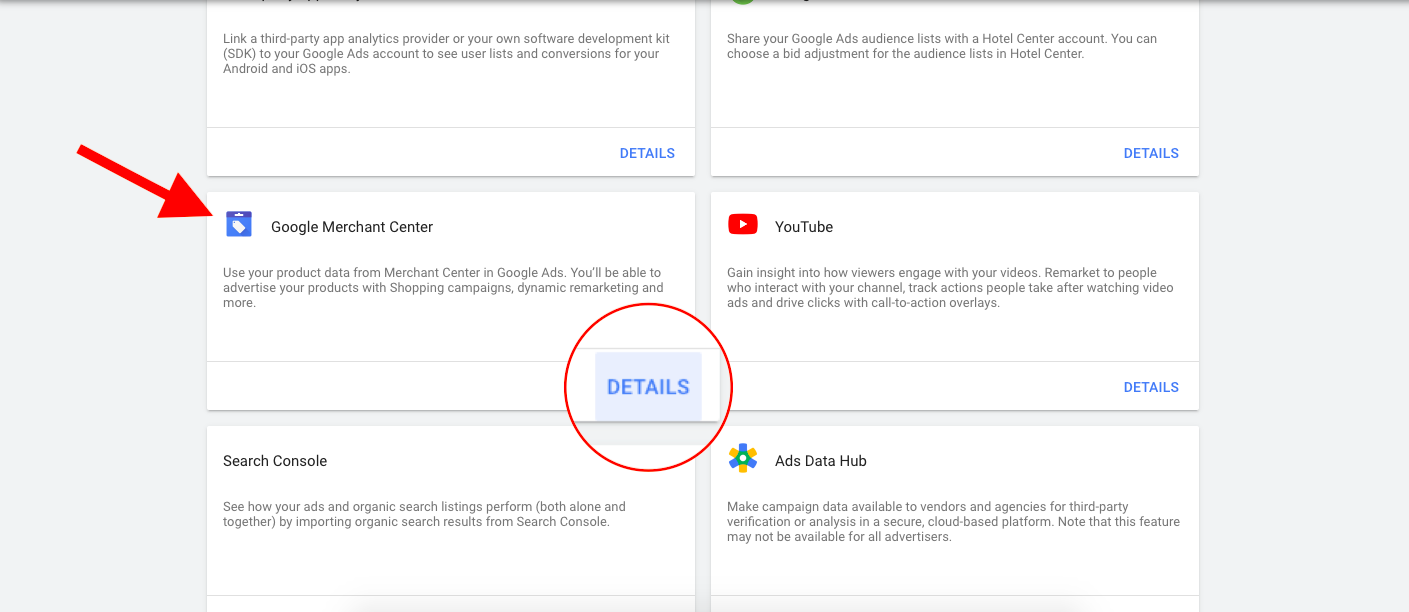Click the red arrow pointing at Merchant Center
The height and width of the screenshot is (612, 1409).
click(147, 181)
